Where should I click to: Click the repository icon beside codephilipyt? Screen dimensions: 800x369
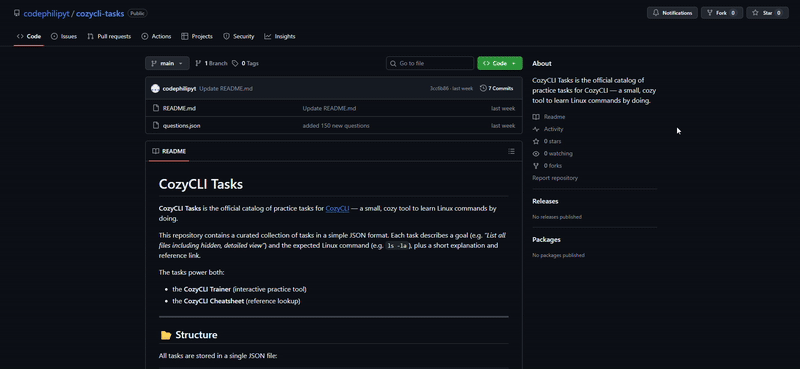click(x=17, y=13)
